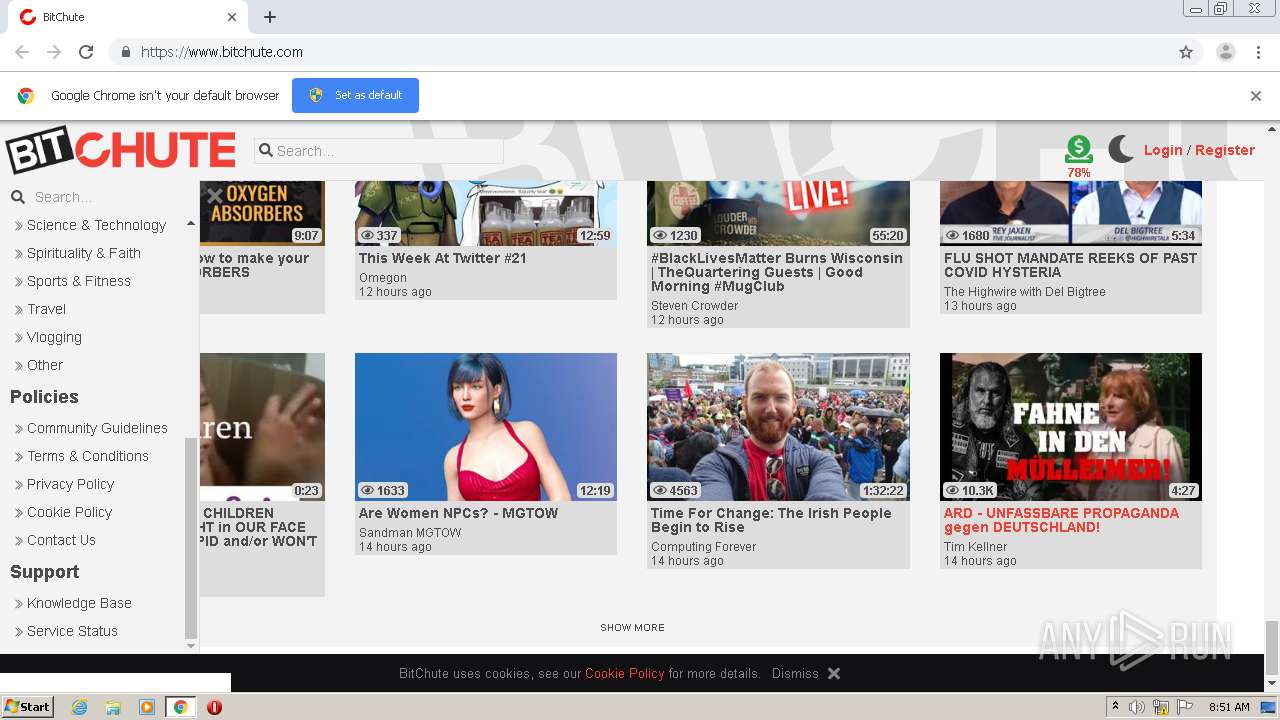Viewport: 1280px width, 720px height.
Task: Open Science & Technology category
Action: [x=96, y=225]
